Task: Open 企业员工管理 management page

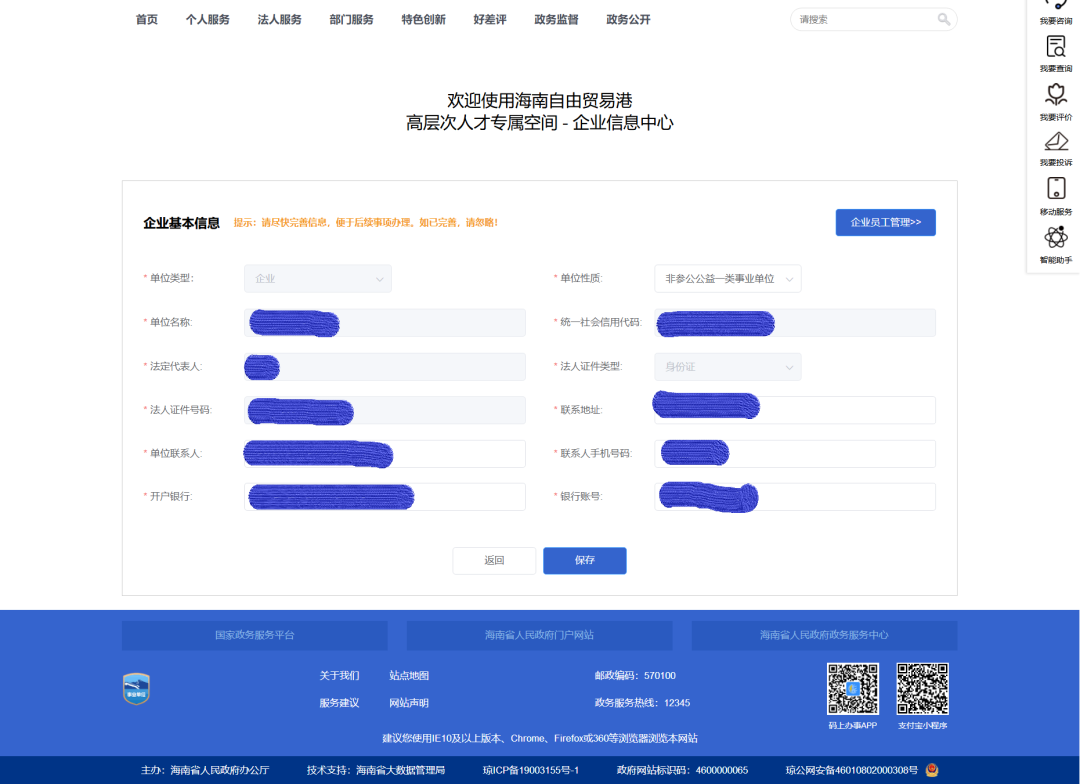Action: (885, 222)
